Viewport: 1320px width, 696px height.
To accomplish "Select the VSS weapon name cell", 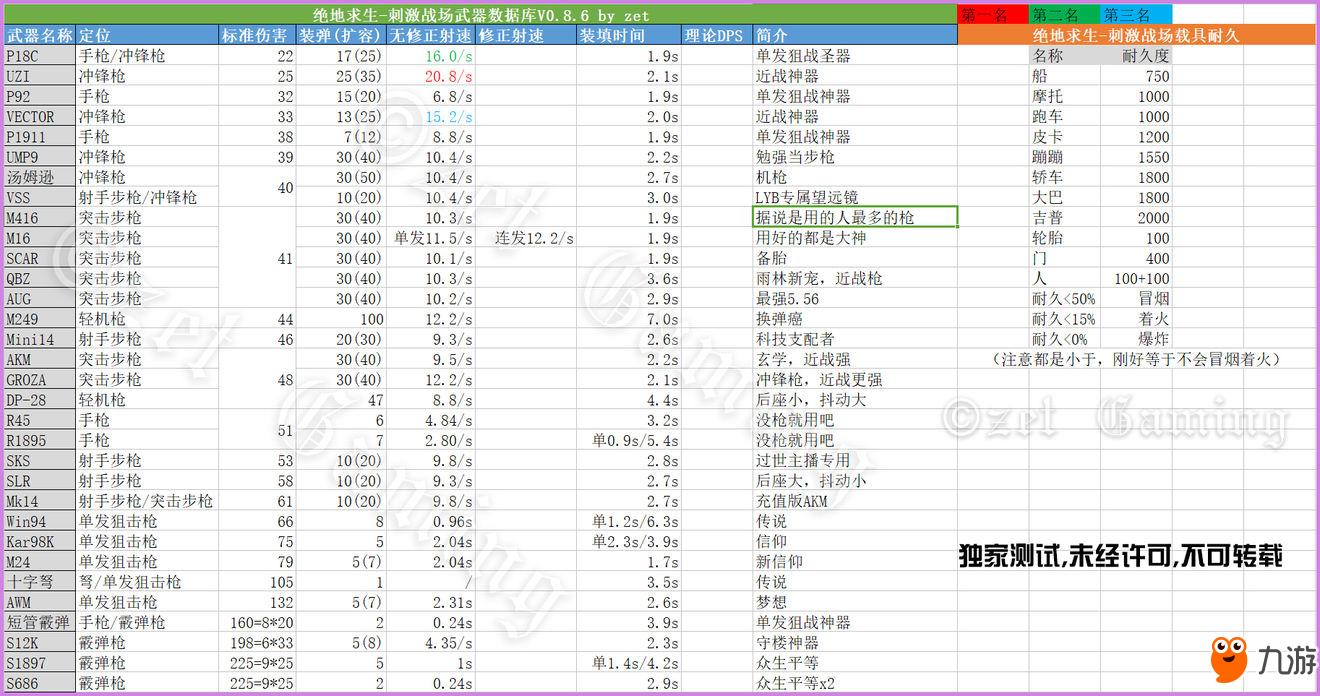I will coord(39,198).
